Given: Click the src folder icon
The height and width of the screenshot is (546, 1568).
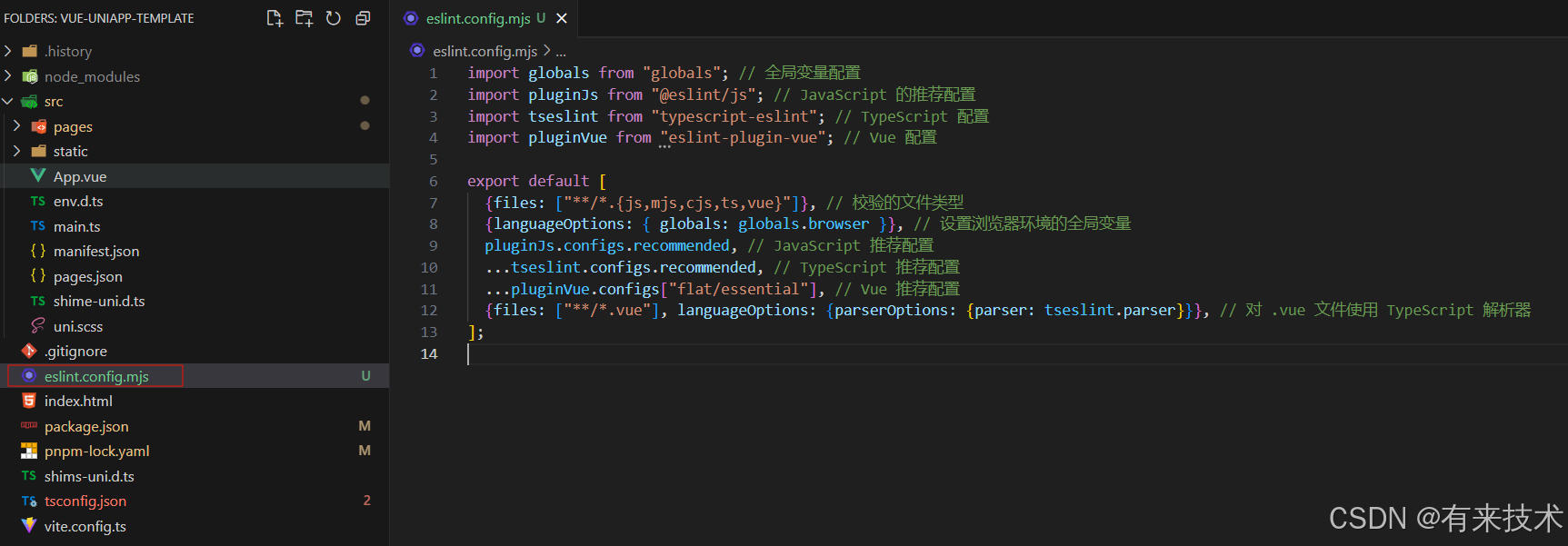Looking at the screenshot, I should pos(29,101).
